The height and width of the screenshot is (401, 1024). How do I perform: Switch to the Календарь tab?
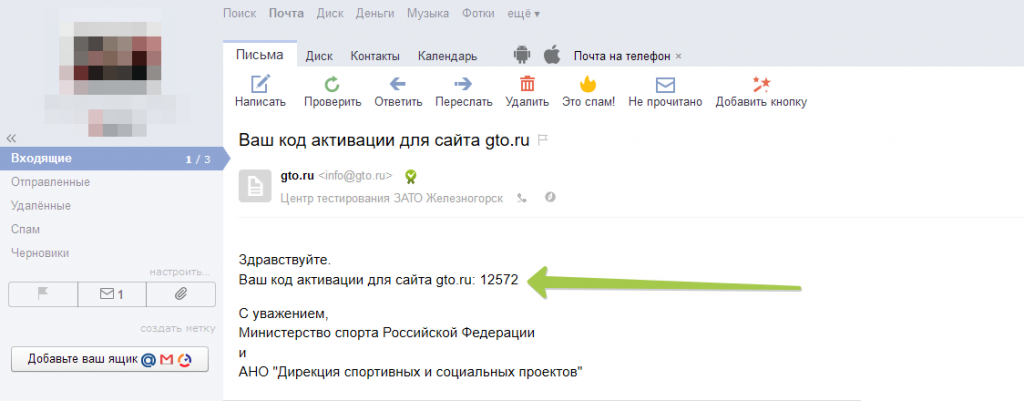pos(447,56)
